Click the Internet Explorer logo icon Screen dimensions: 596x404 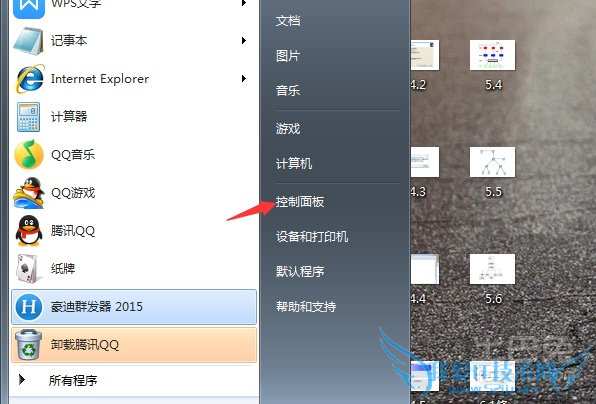[x=30, y=79]
